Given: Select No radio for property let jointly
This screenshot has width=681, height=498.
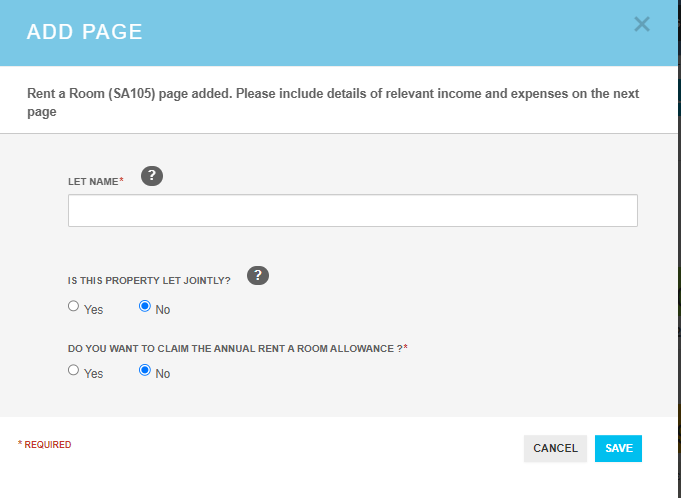Looking at the screenshot, I should 145,306.
